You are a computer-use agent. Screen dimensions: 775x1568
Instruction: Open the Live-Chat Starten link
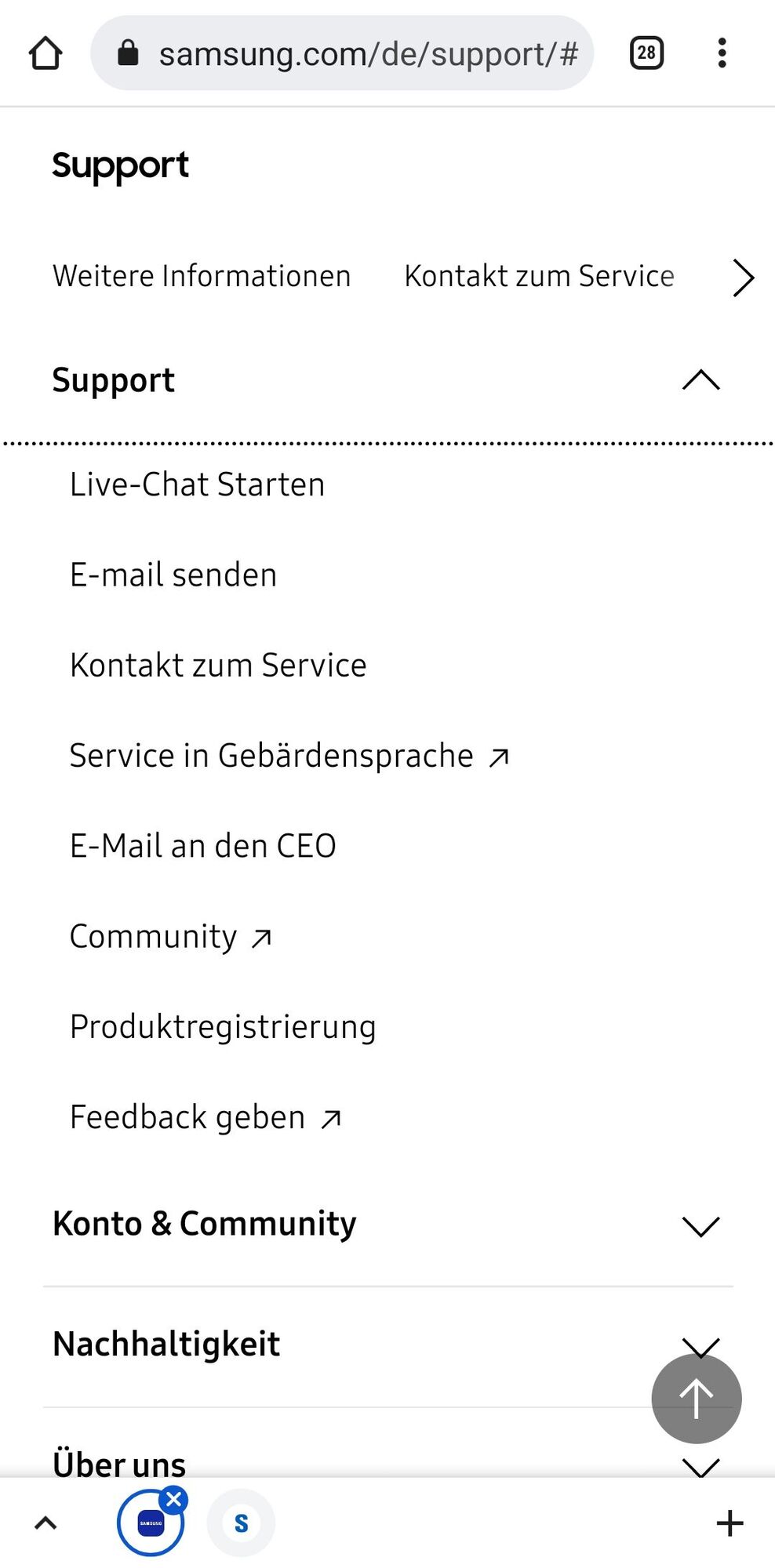coord(197,485)
